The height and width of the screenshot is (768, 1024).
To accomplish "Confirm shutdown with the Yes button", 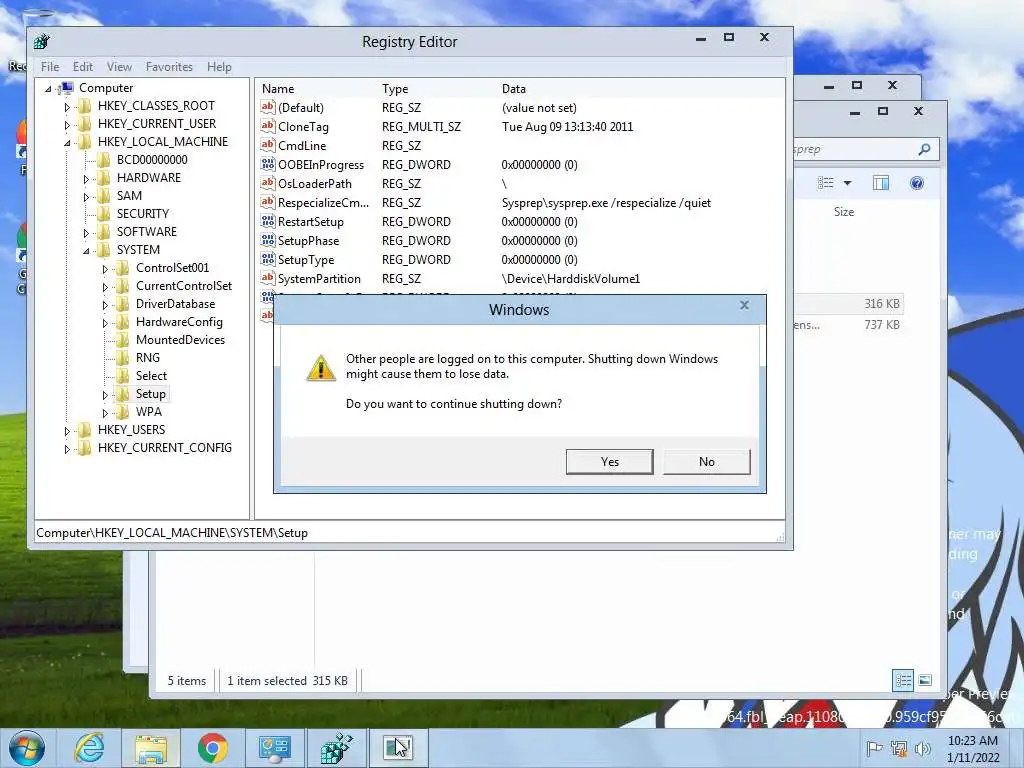I will [x=609, y=462].
